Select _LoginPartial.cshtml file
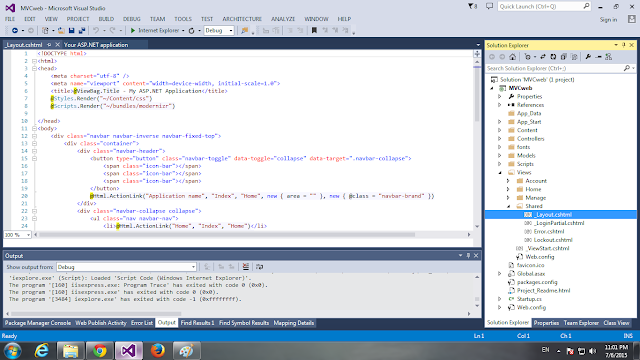This screenshot has height=360, width=640. click(559, 223)
